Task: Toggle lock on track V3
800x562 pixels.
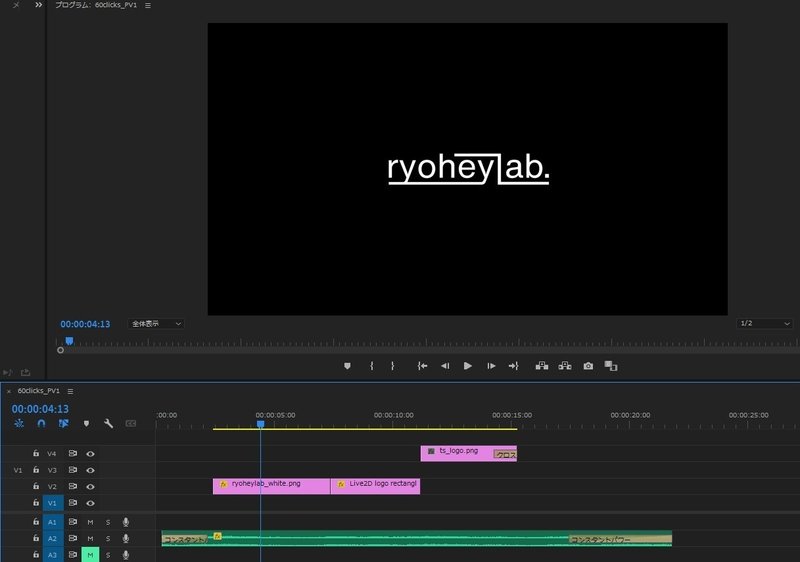Action: pyautogui.click(x=36, y=470)
